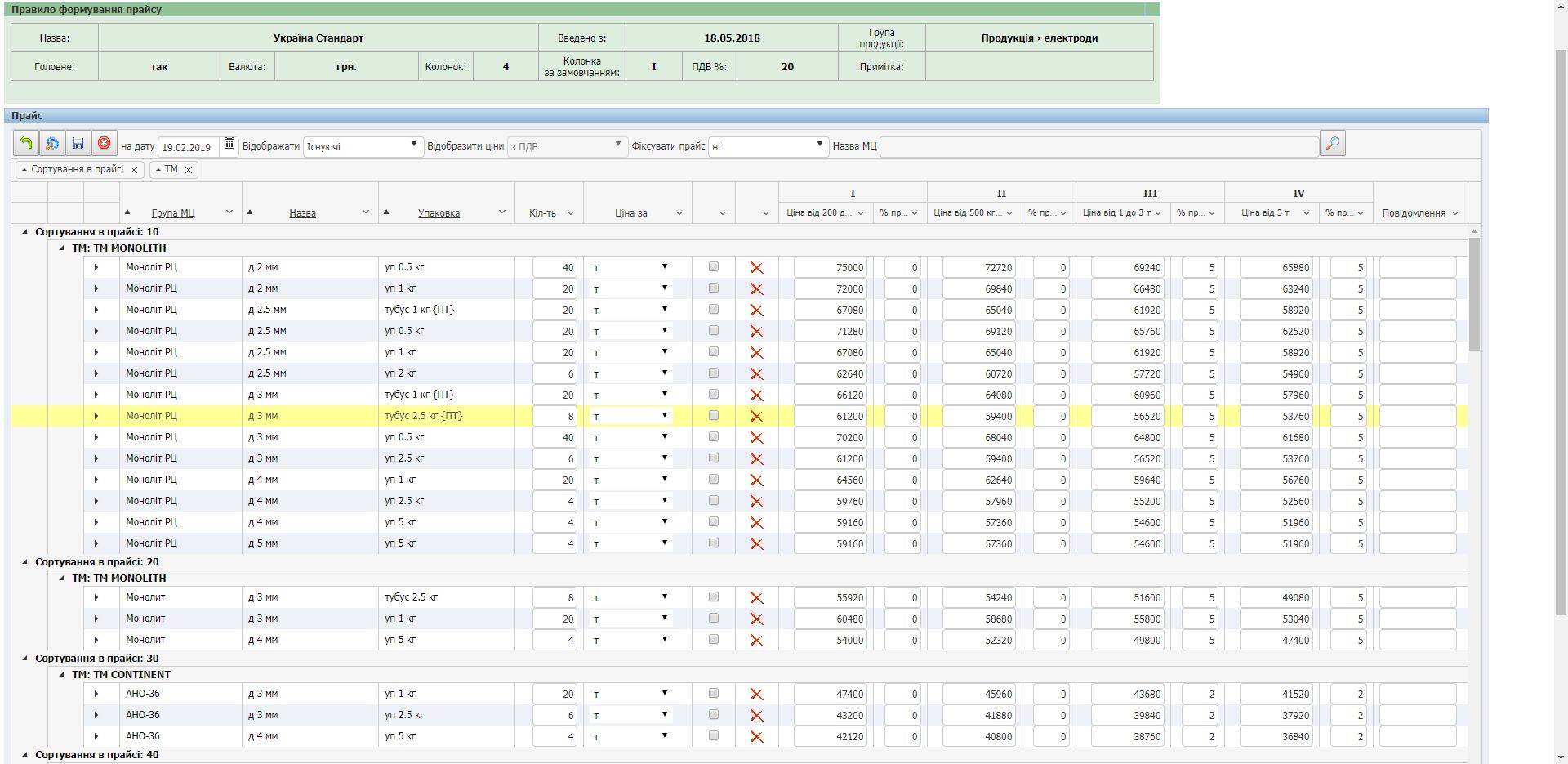This screenshot has height=764, width=1568.
Task: Tick checkbox for highlighted тубус 2.5 кг {ПТ} row
Action: tap(714, 415)
